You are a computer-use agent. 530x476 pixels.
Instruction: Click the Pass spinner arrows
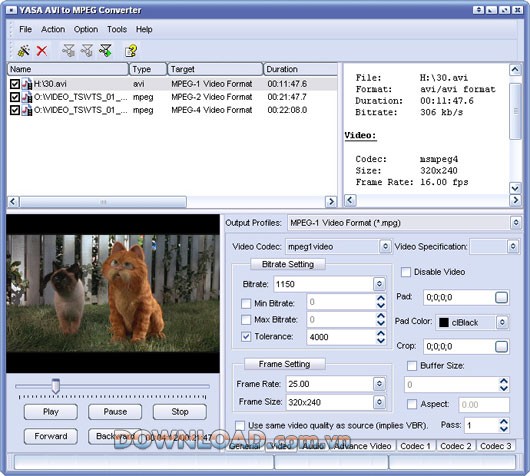pyautogui.click(x=504, y=425)
